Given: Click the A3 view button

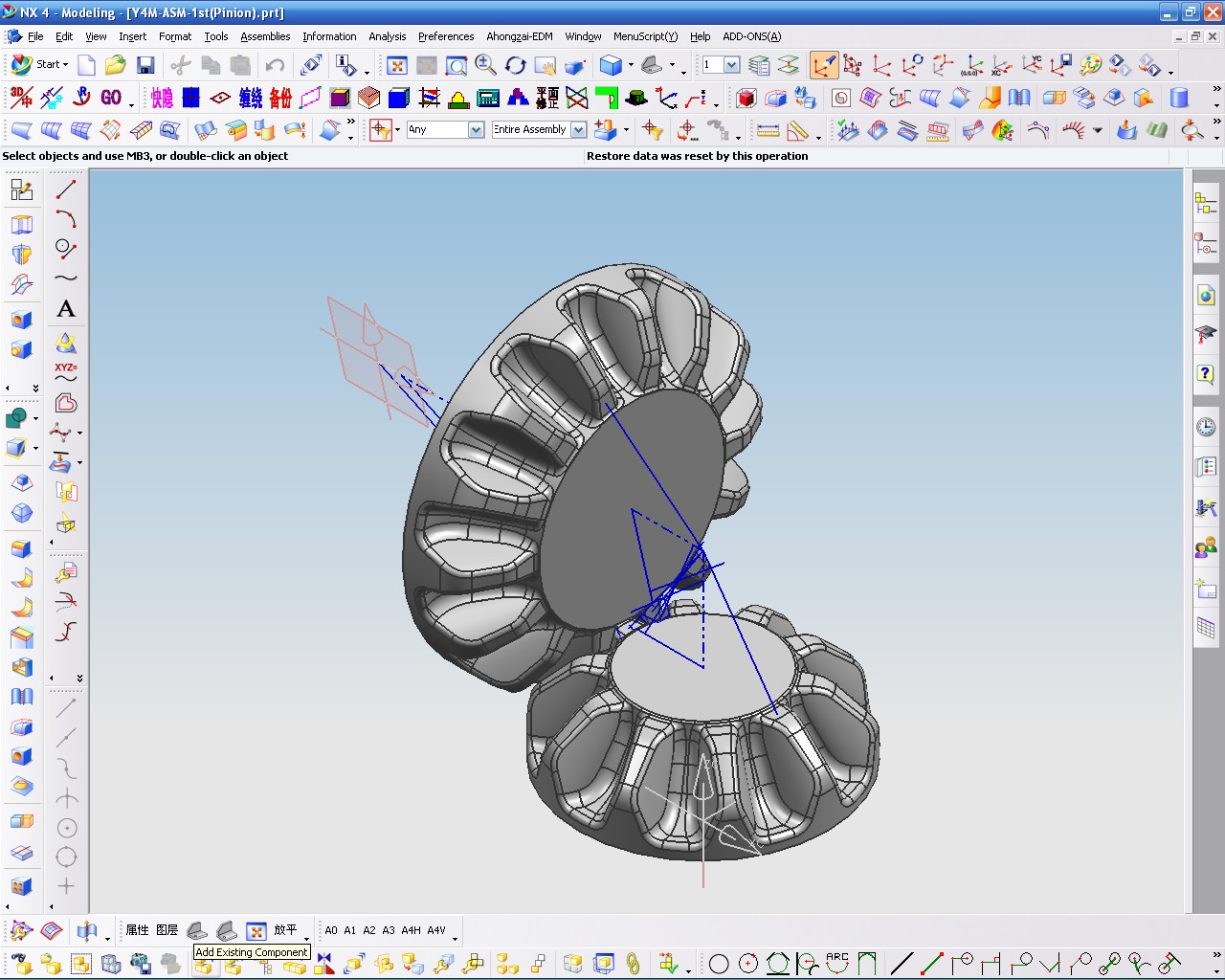Looking at the screenshot, I should (389, 930).
